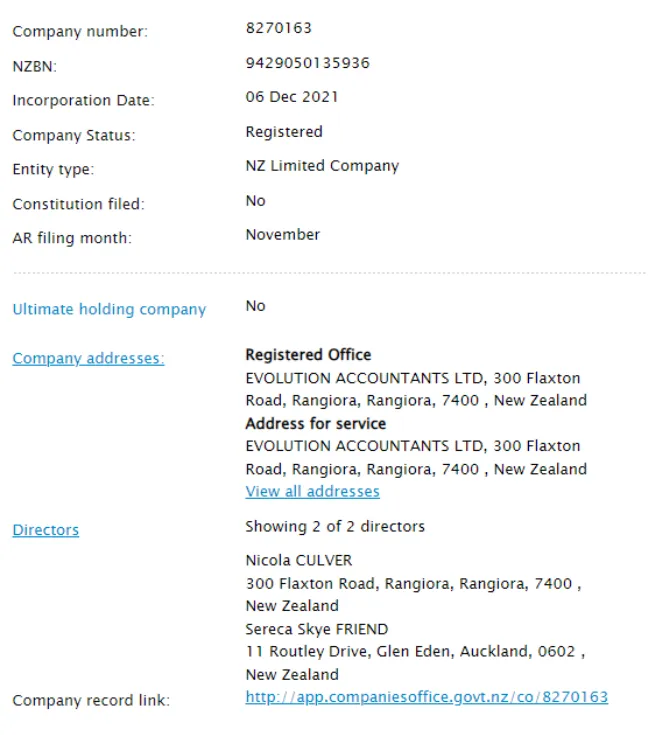Click the NZ Limited Company entity type
The height and width of the screenshot is (735, 648).
tap(322, 166)
